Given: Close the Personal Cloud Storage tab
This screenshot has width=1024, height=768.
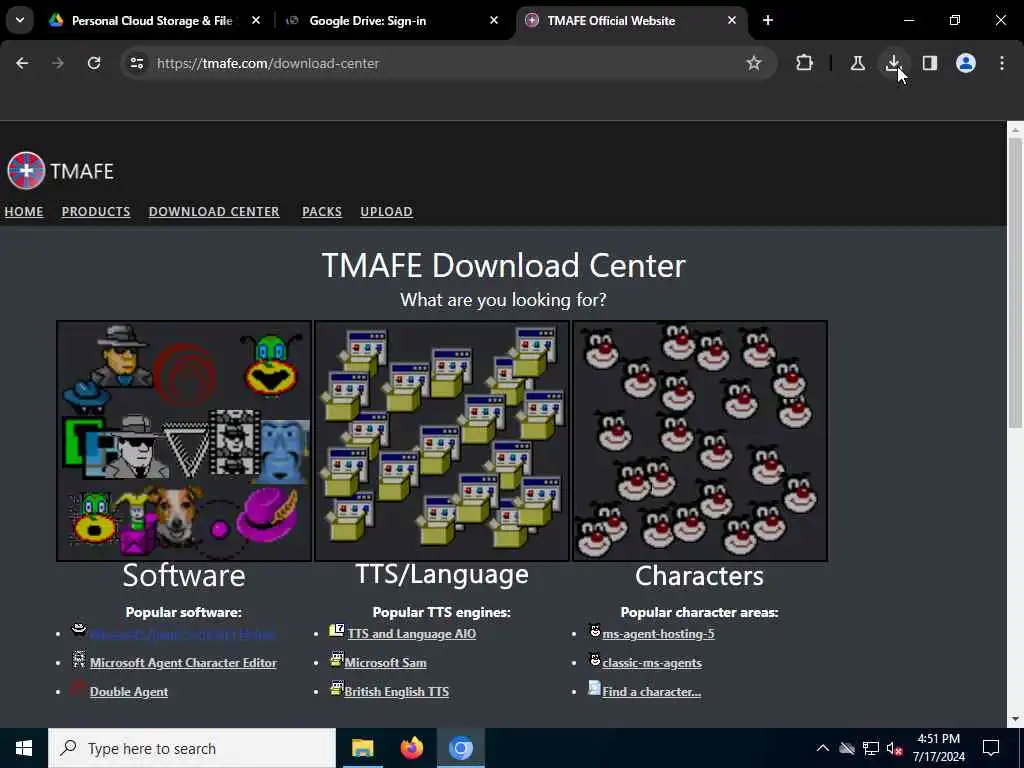Looking at the screenshot, I should (256, 20).
